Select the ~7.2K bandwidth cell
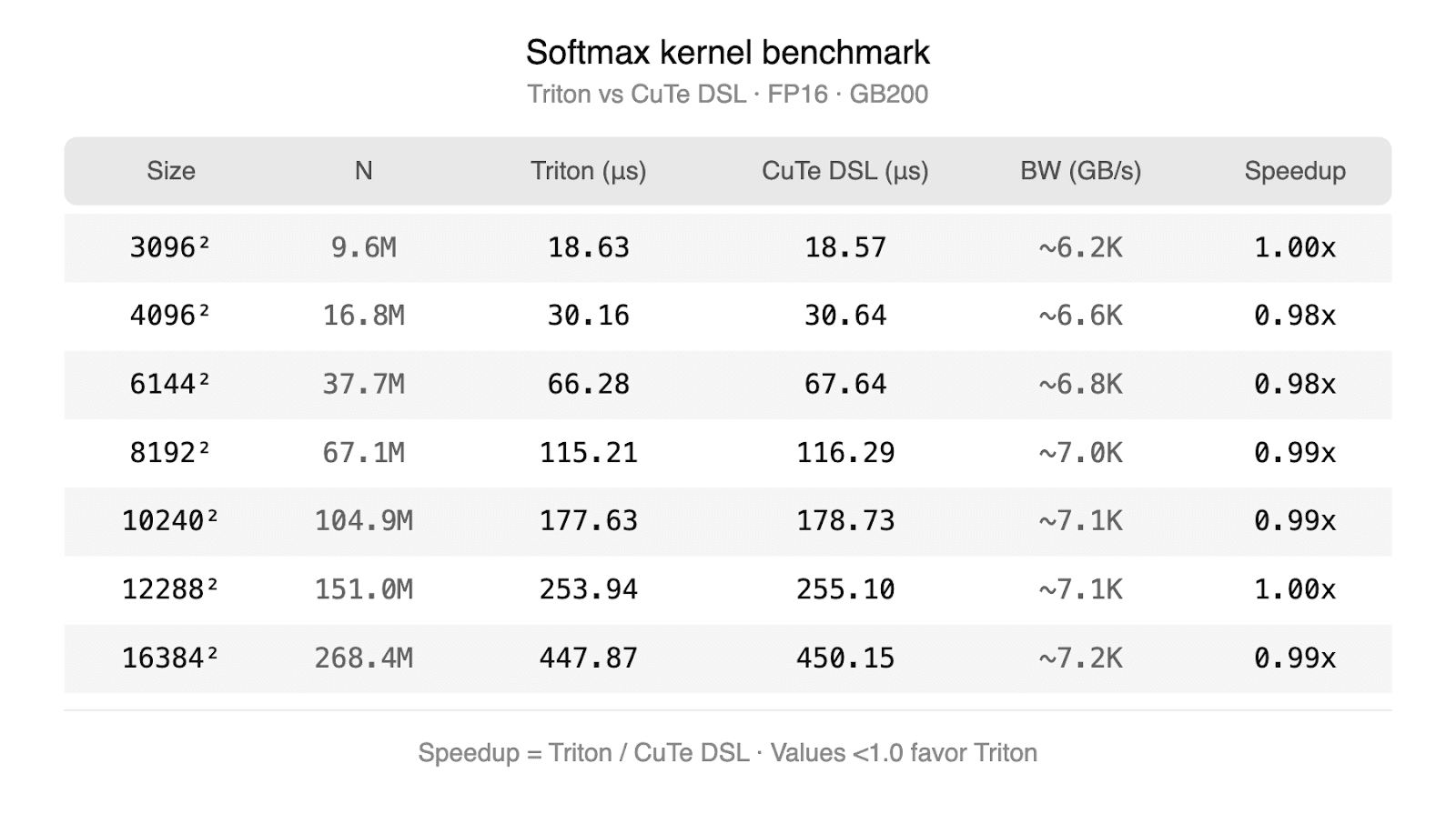This screenshot has width=1456, height=834. point(1080,658)
